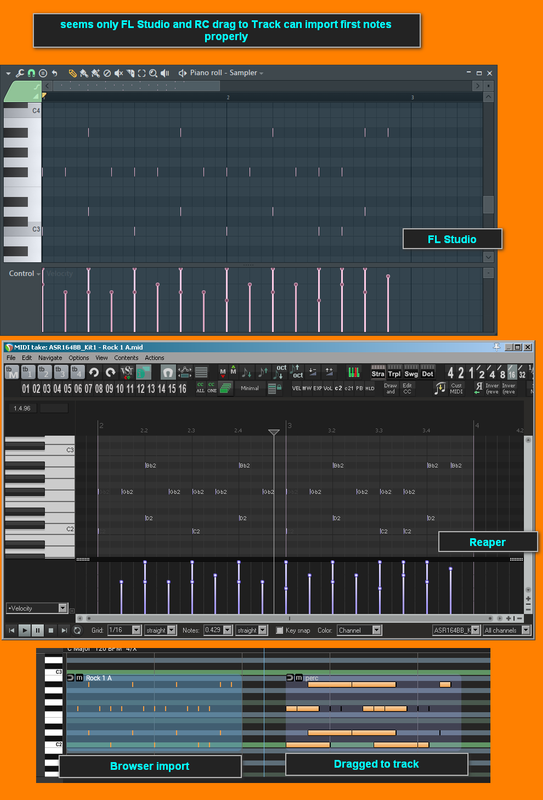This screenshot has width=543, height=800.
Task: Select the paint brush tool in FL Studio
Action: (x=84, y=73)
